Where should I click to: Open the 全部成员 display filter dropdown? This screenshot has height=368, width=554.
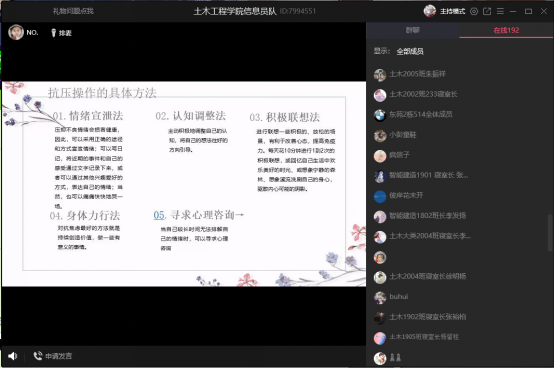(x=410, y=52)
